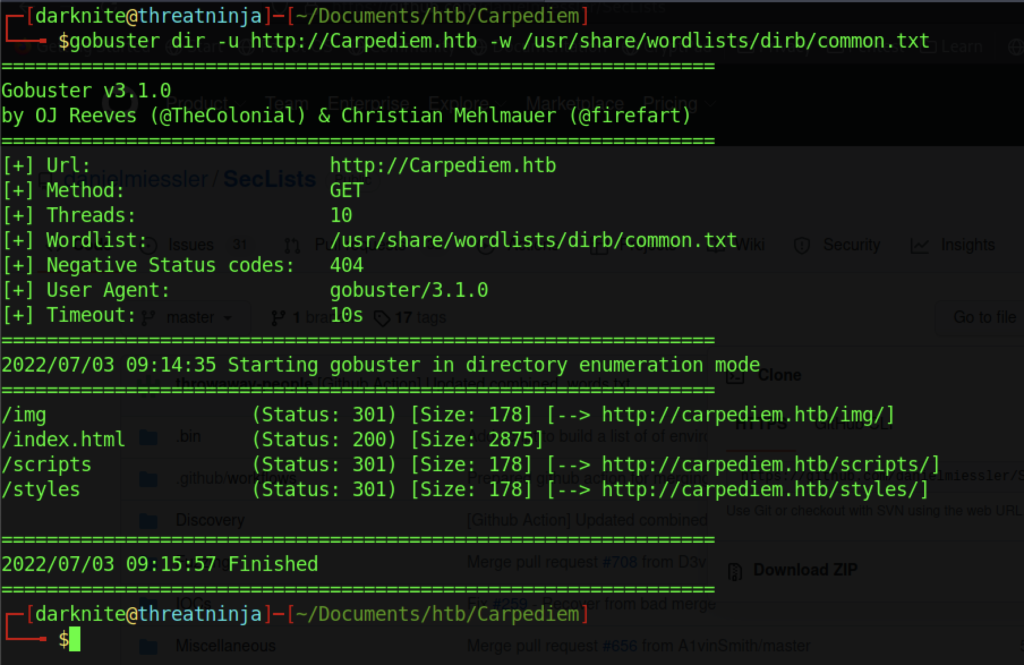This screenshot has width=1024, height=665.
Task: Click the Download ZIP file icon
Action: (735, 571)
